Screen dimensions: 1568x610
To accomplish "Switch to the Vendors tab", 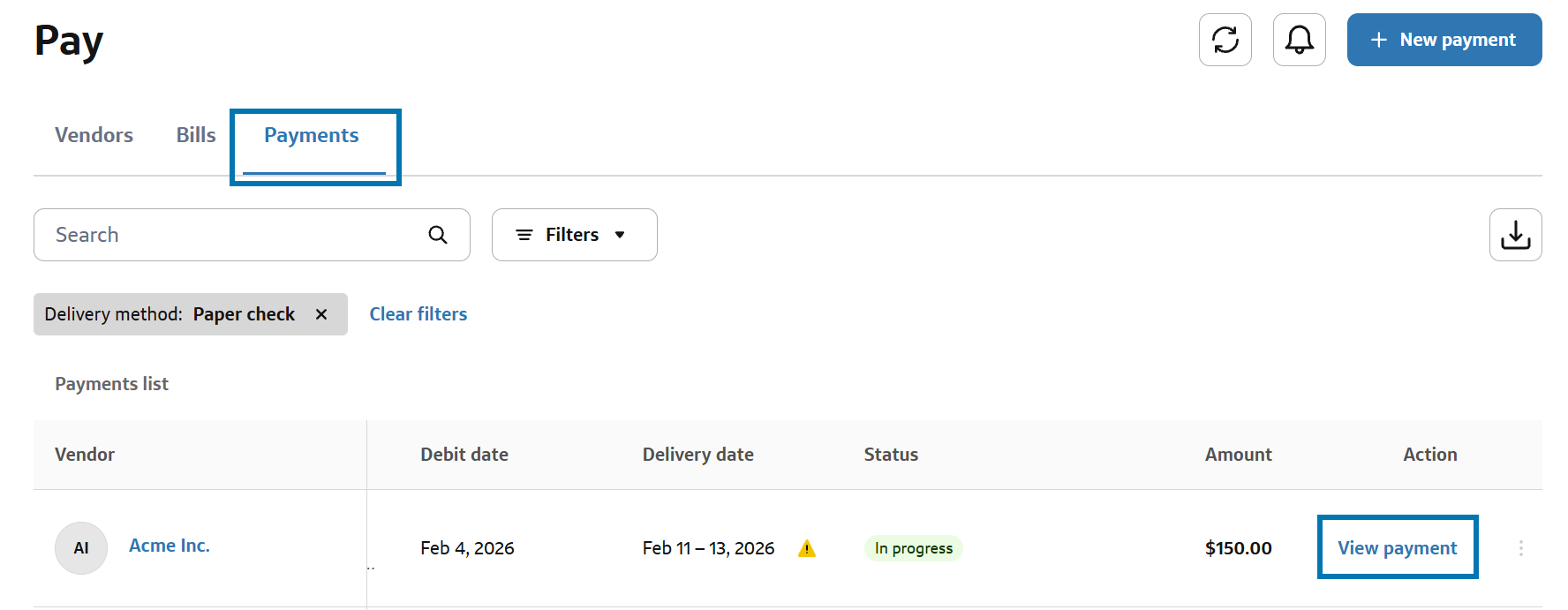I will [x=94, y=135].
